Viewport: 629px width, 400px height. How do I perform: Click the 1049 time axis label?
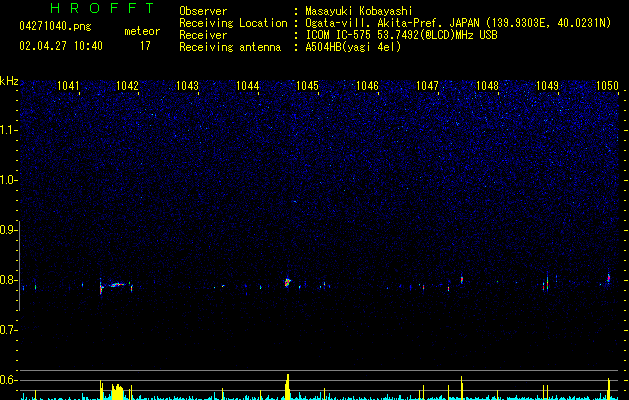point(547,85)
